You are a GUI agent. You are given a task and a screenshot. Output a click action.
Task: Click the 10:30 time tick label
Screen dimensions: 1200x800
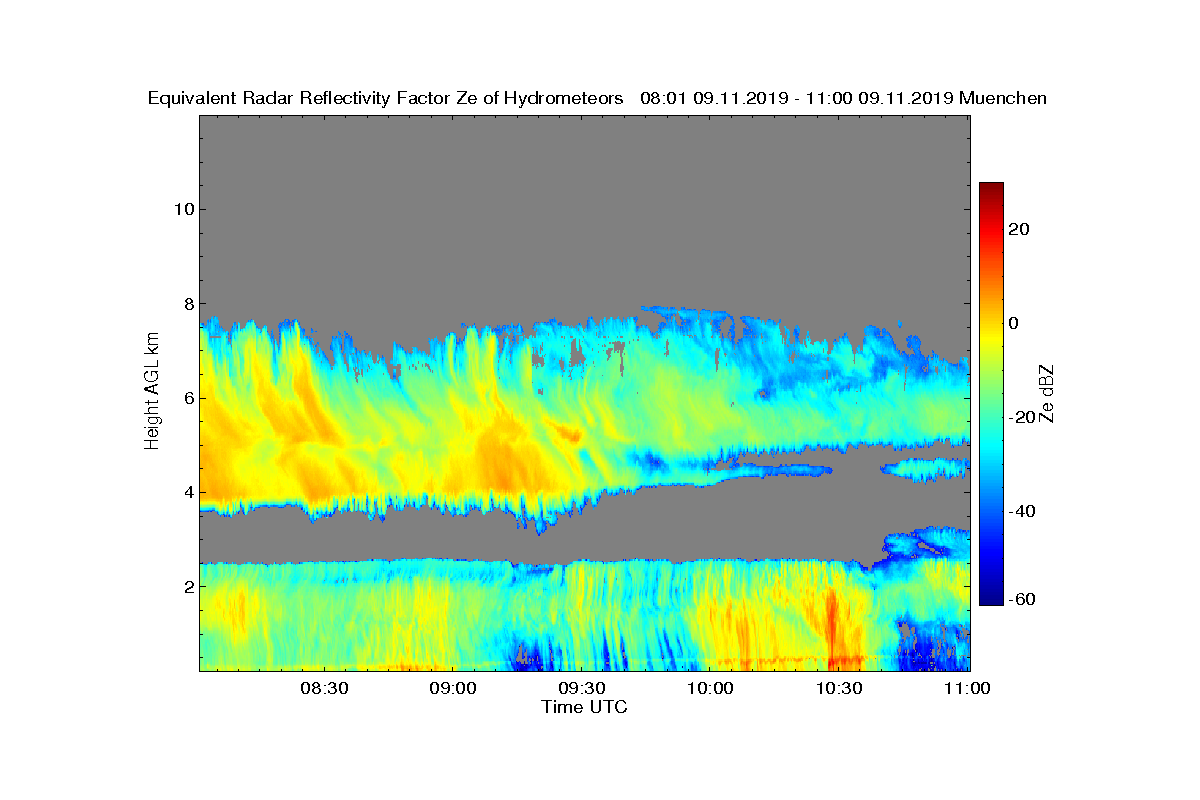[840, 689]
